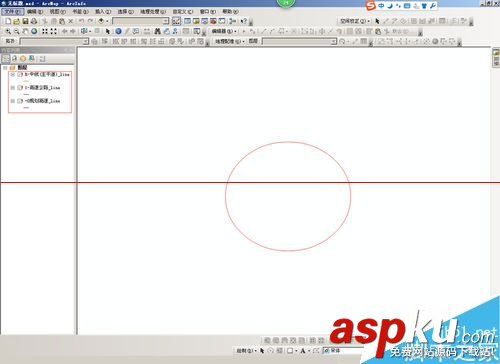Screen dimensions: 500x364
Task: Toggle visibility of second _line layer
Action: 20,87
